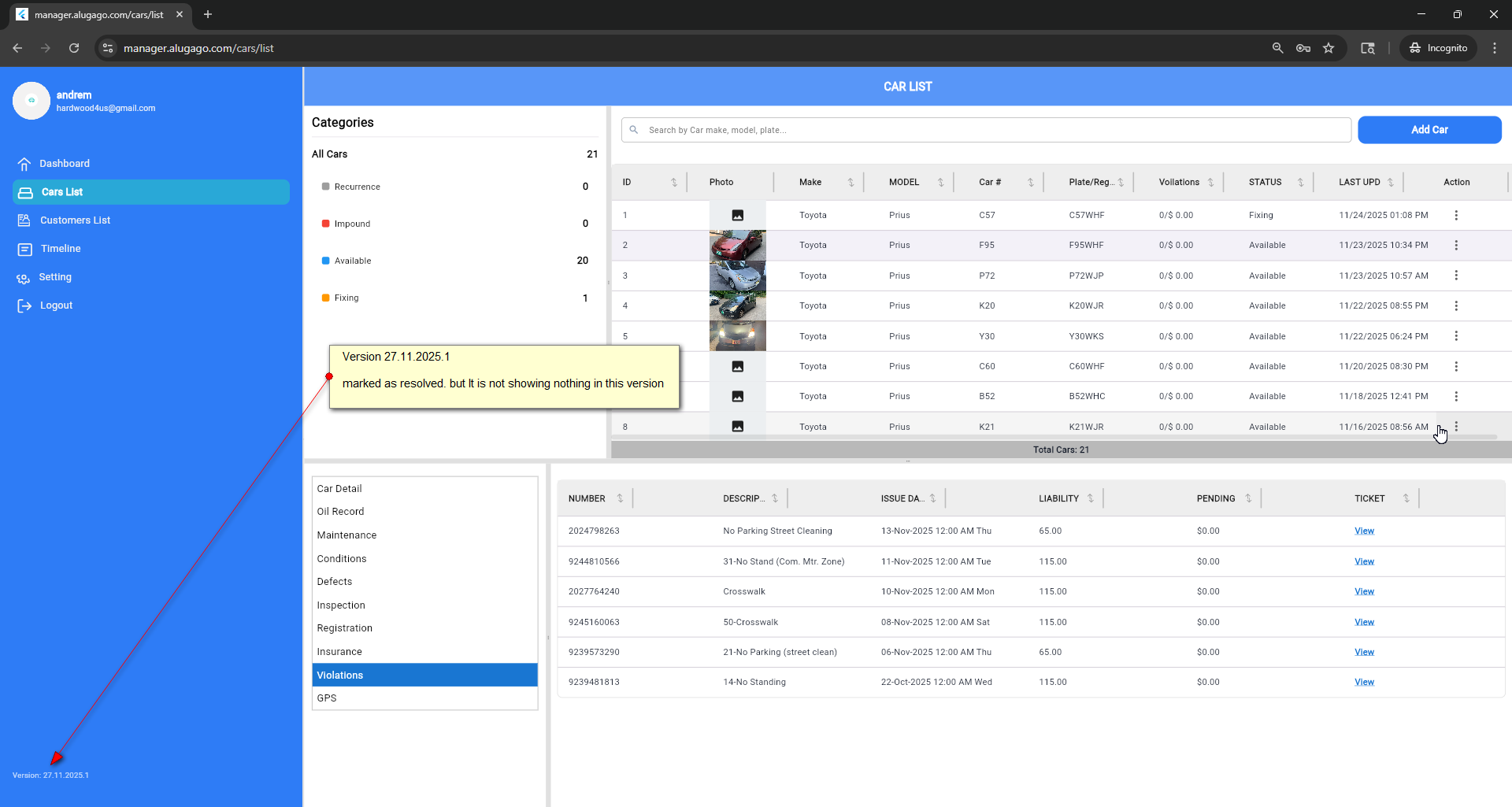Click the Customers List sidebar icon
The height and width of the screenshot is (807, 1512).
(24, 220)
